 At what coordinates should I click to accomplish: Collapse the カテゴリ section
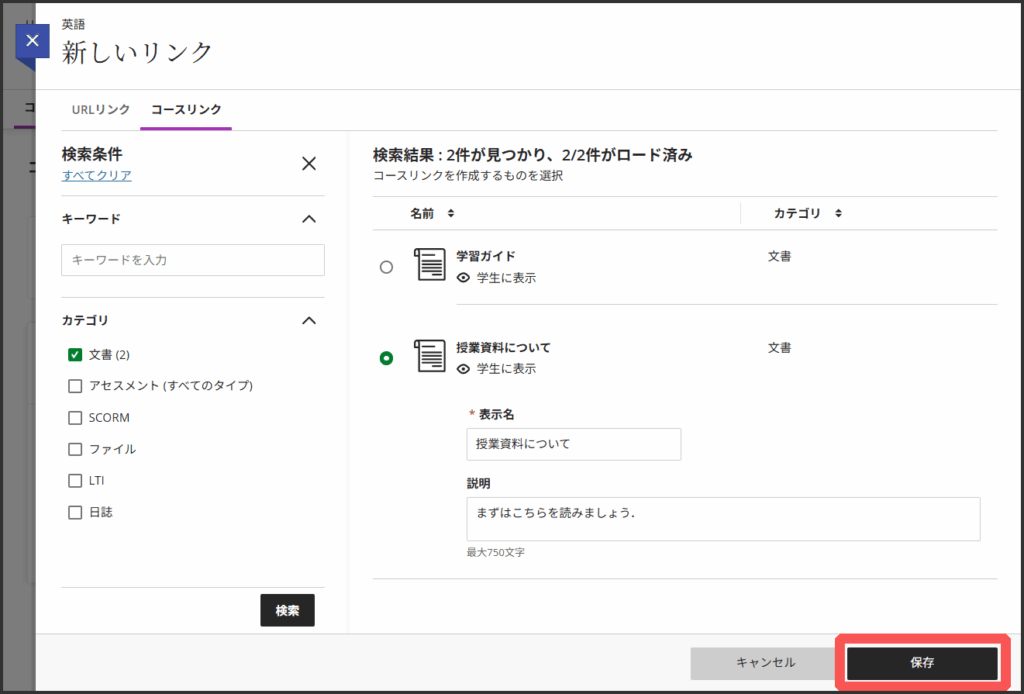[309, 321]
